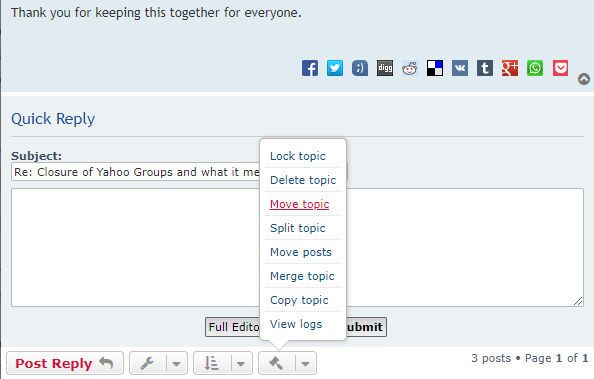The height and width of the screenshot is (379, 594).
Task: Click the VK share icon
Action: 460,68
